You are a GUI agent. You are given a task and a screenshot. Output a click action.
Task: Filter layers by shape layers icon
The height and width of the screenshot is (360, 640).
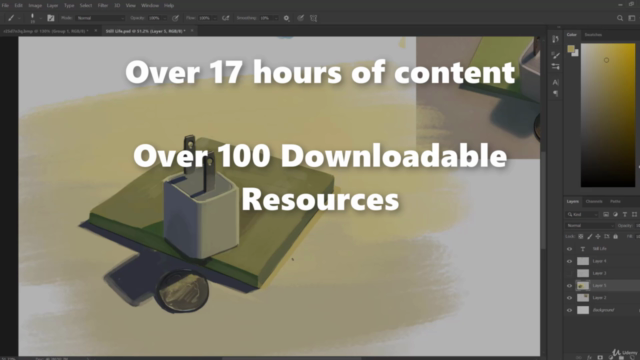pos(634,214)
